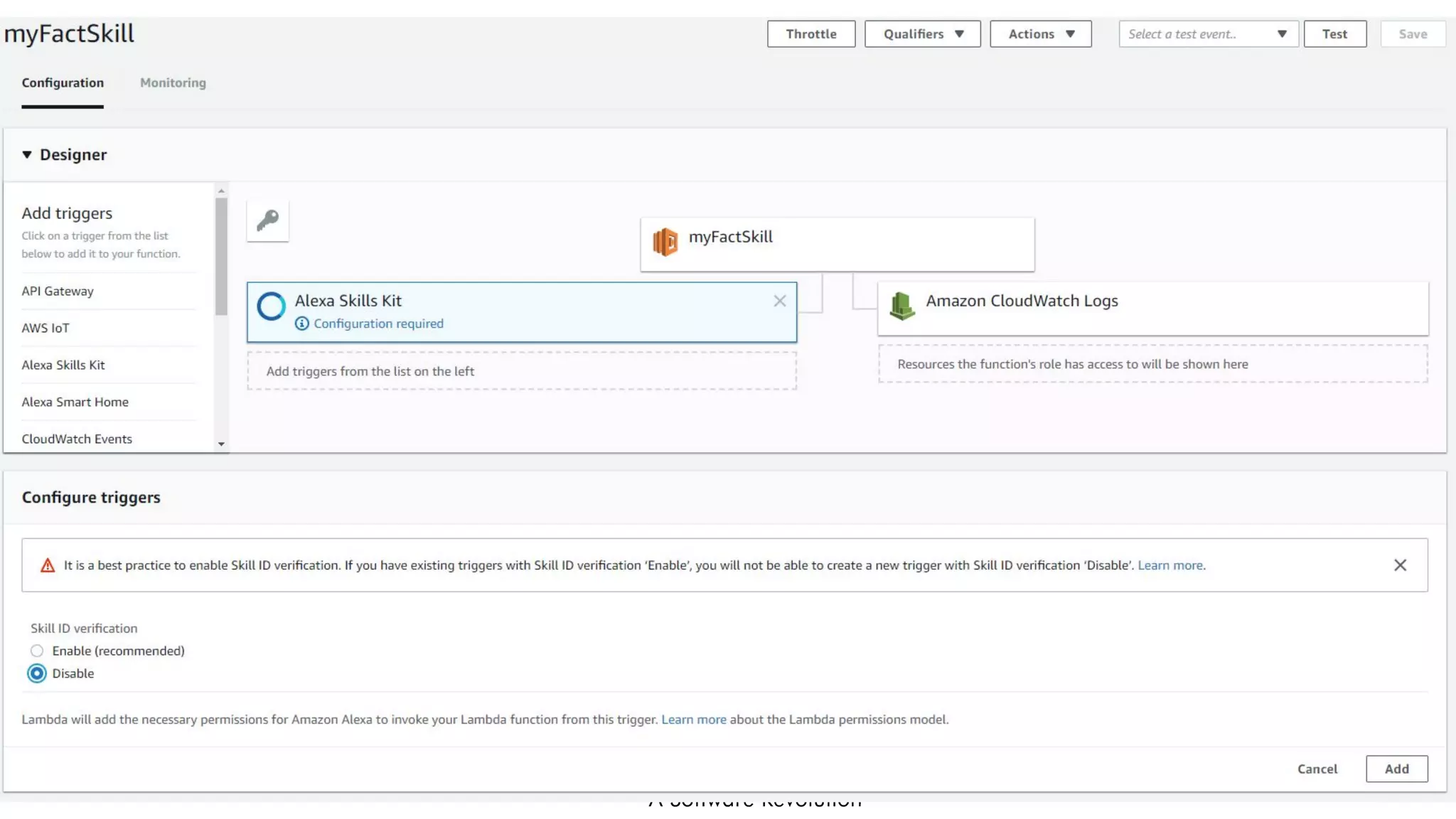This screenshot has height=819, width=1456.
Task: Click the Configuration required info icon
Action: pos(302,323)
